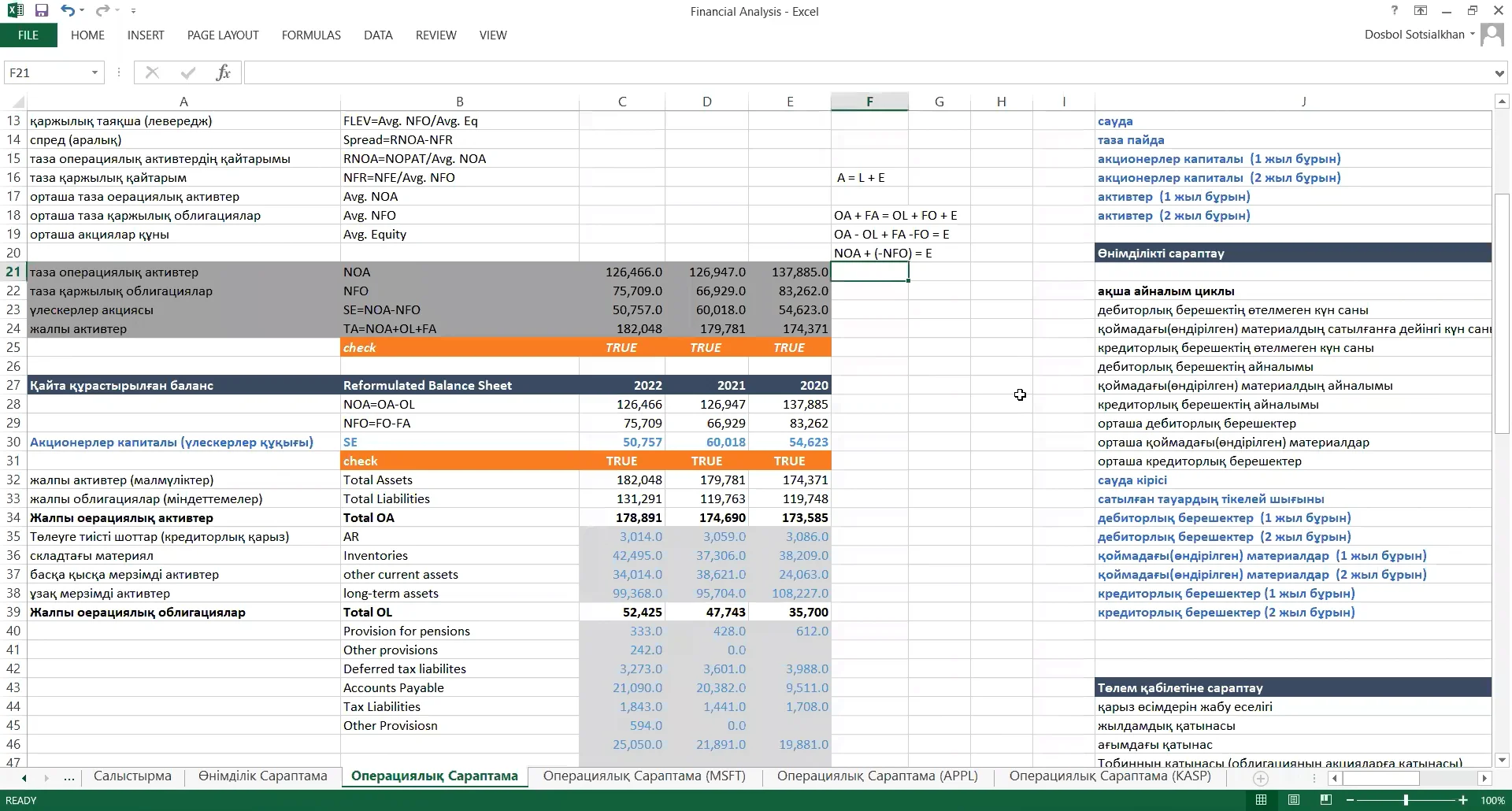The width and height of the screenshot is (1512, 811).
Task: Open the Excel Help question mark
Action: [1394, 11]
